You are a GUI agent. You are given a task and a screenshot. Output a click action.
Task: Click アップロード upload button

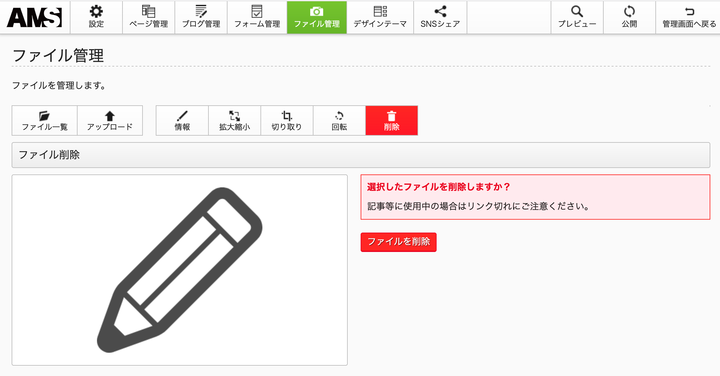110,121
